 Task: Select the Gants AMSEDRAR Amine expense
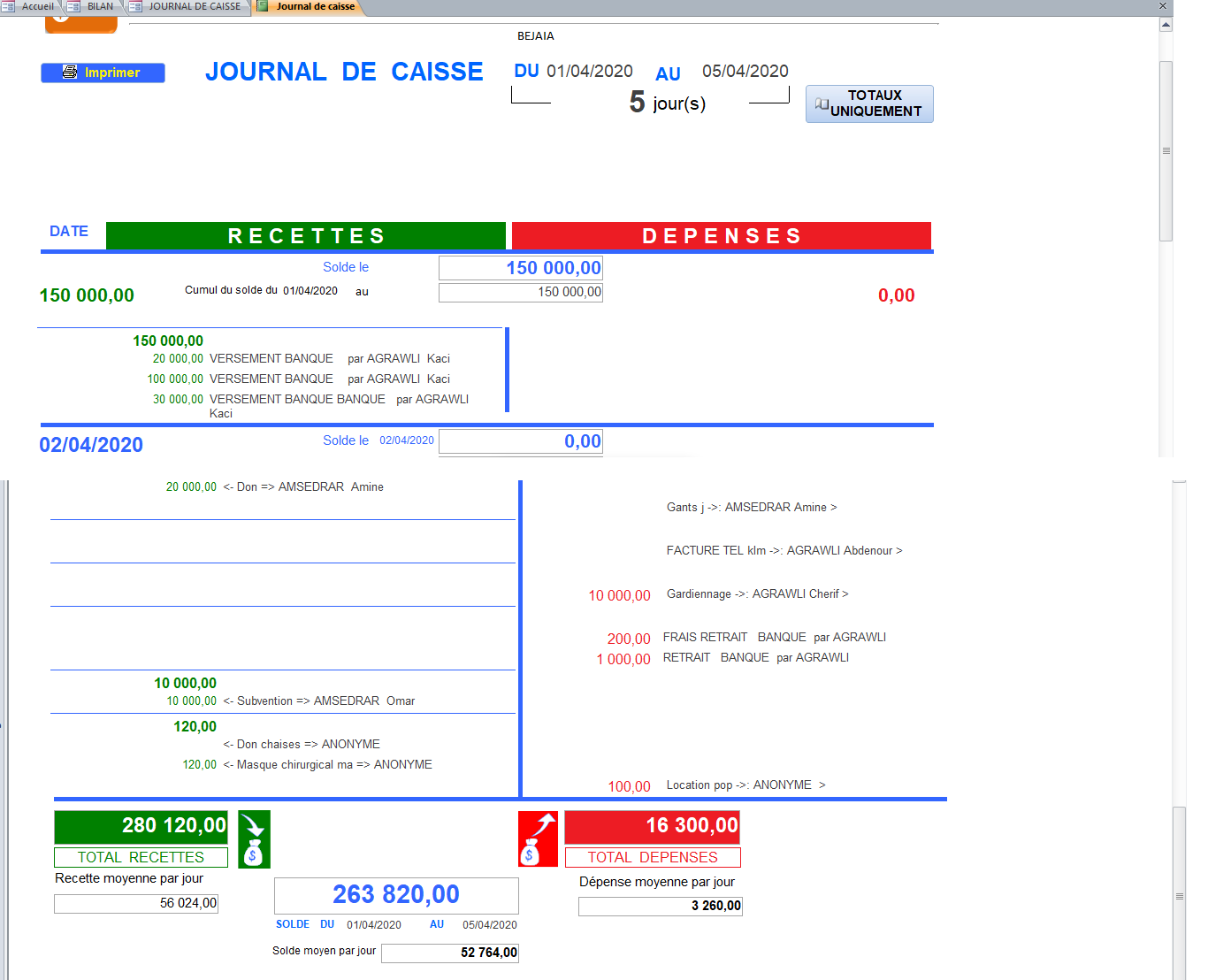pyautogui.click(x=752, y=507)
